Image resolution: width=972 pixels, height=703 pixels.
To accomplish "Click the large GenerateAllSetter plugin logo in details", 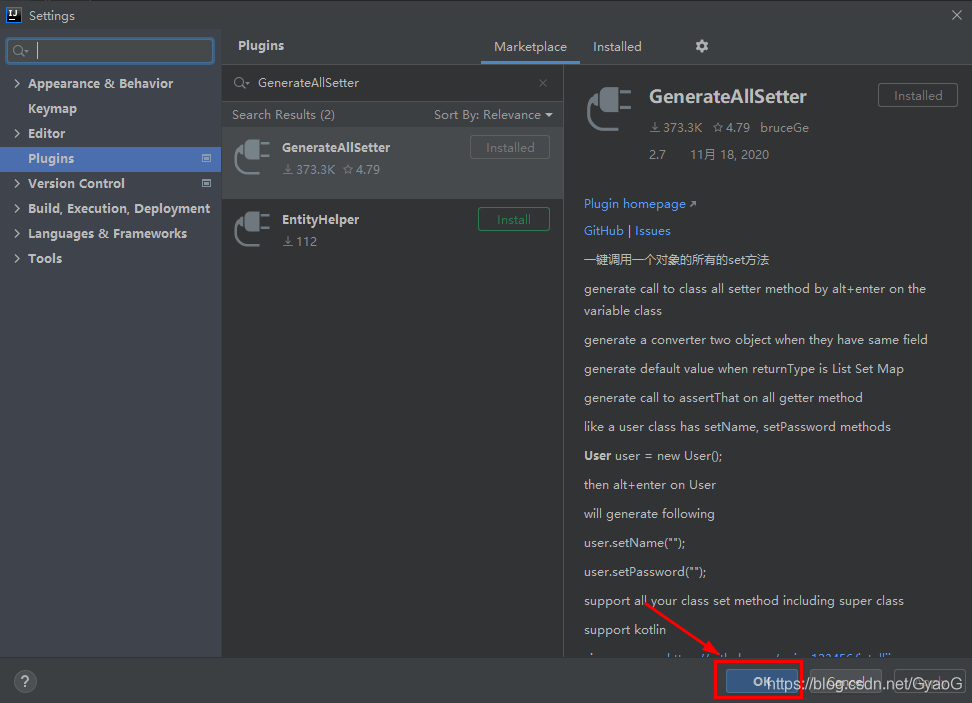I will point(609,109).
